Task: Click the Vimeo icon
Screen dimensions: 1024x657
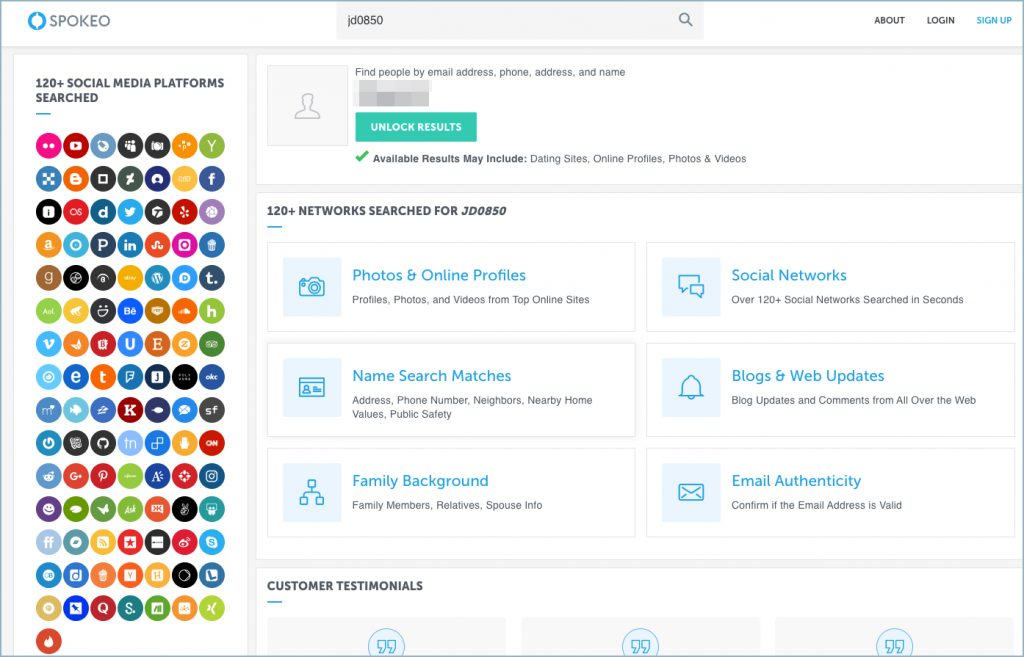Action: point(48,344)
